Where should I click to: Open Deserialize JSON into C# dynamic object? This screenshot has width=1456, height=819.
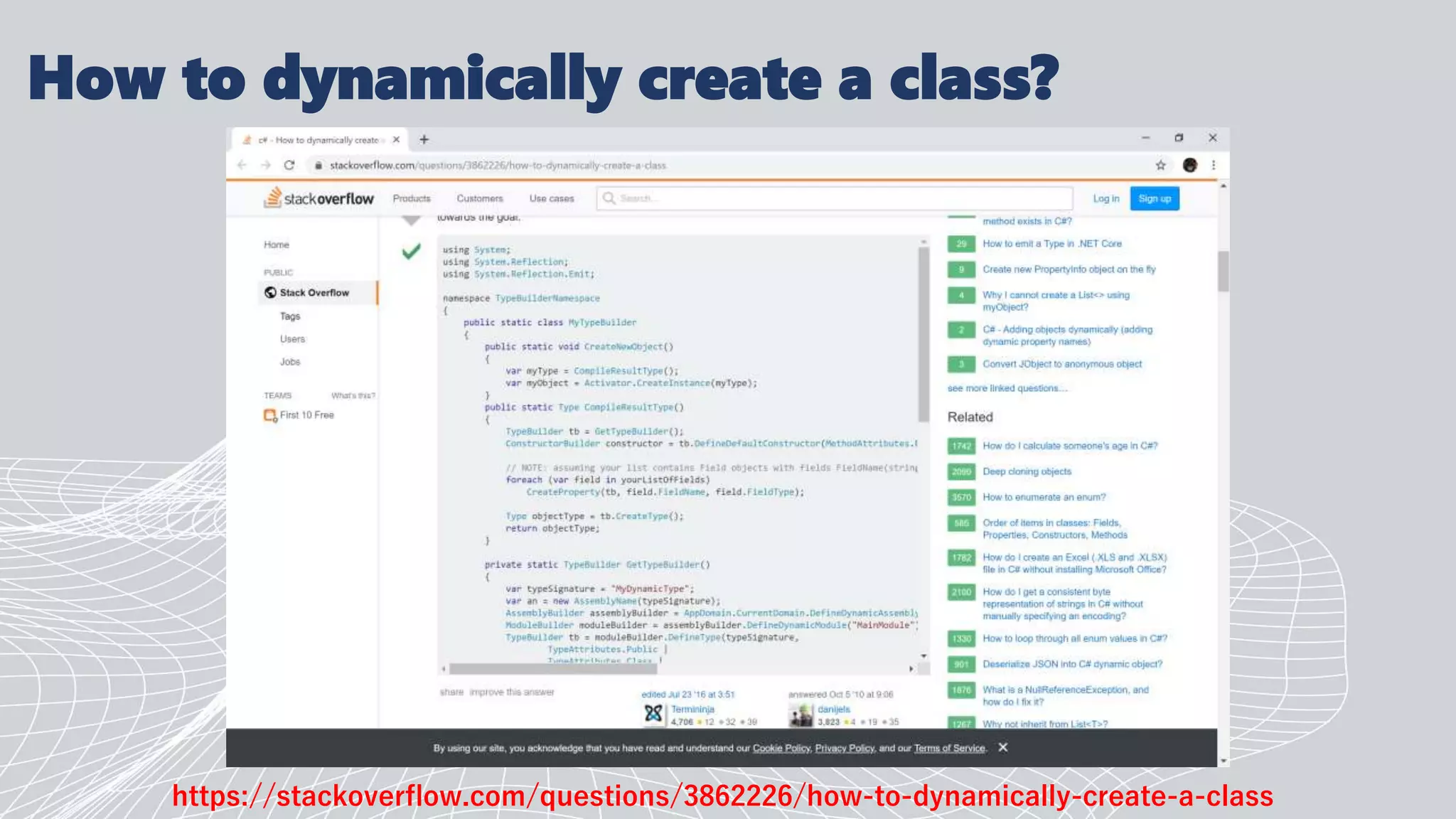coord(1072,664)
